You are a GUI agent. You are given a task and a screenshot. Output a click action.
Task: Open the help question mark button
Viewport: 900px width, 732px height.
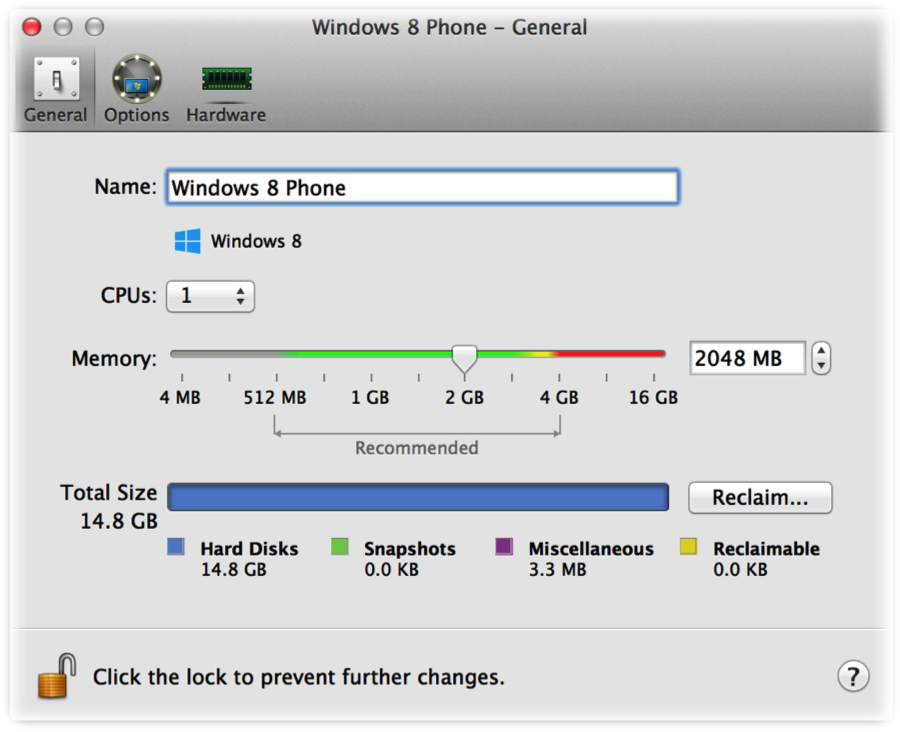(853, 676)
